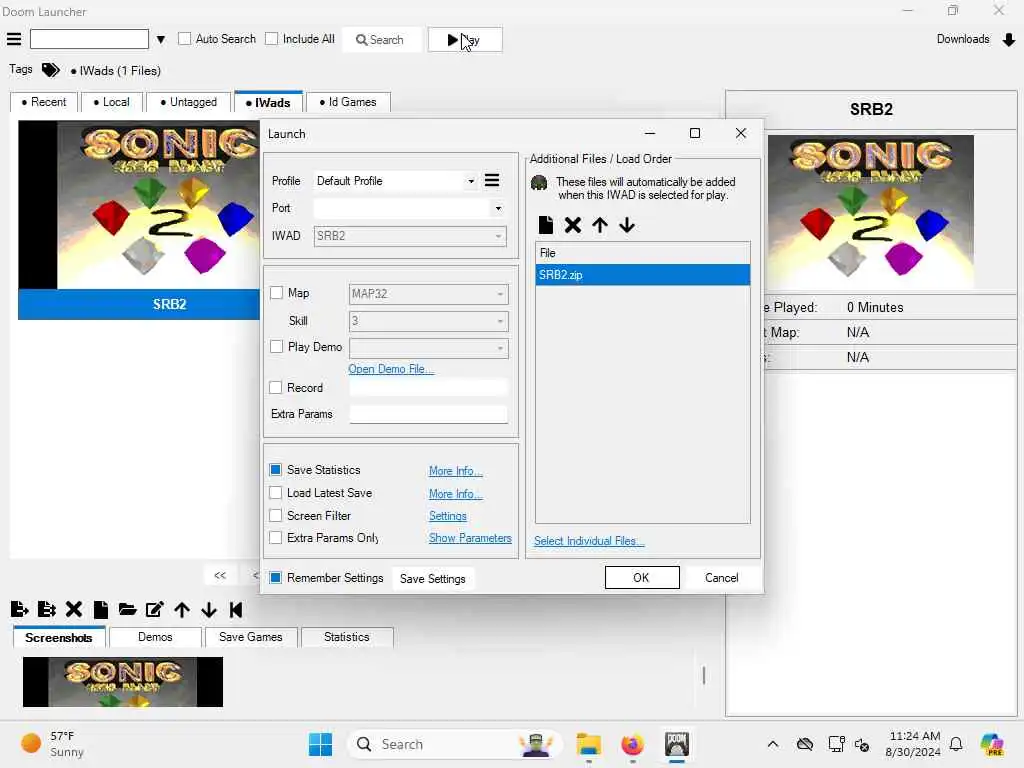This screenshot has height=768, width=1024.
Task: Click the Sonic screenshot thumbnail at bottom
Action: [x=123, y=682]
